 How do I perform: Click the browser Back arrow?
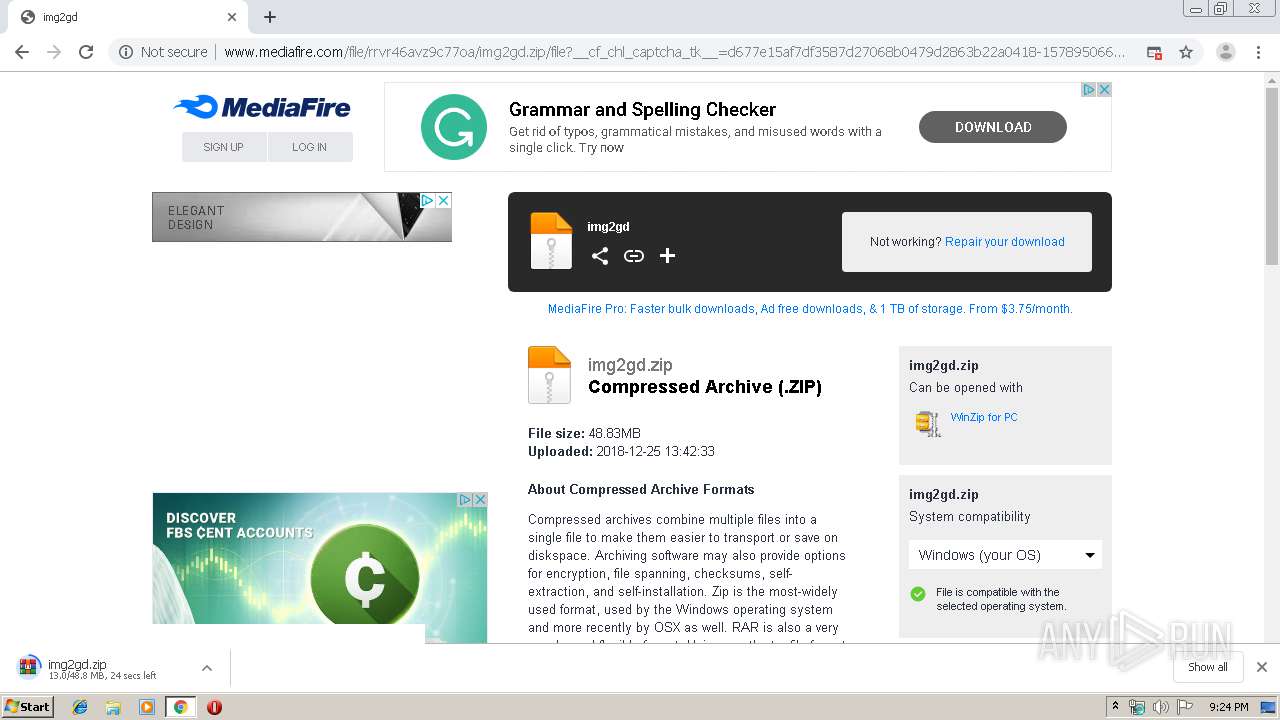pyautogui.click(x=22, y=52)
